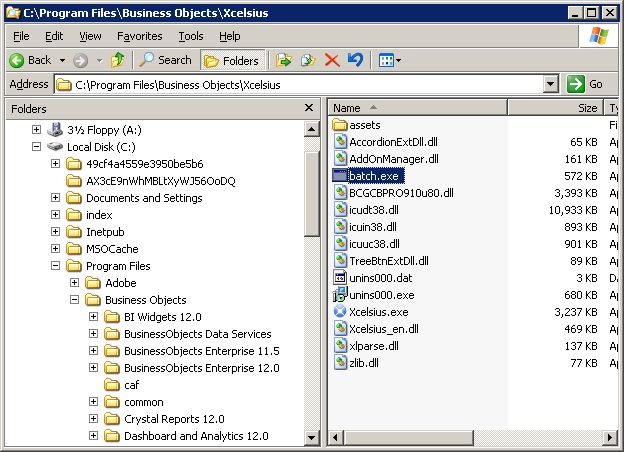Click the Copy To folder icon

pyautogui.click(x=308, y=60)
